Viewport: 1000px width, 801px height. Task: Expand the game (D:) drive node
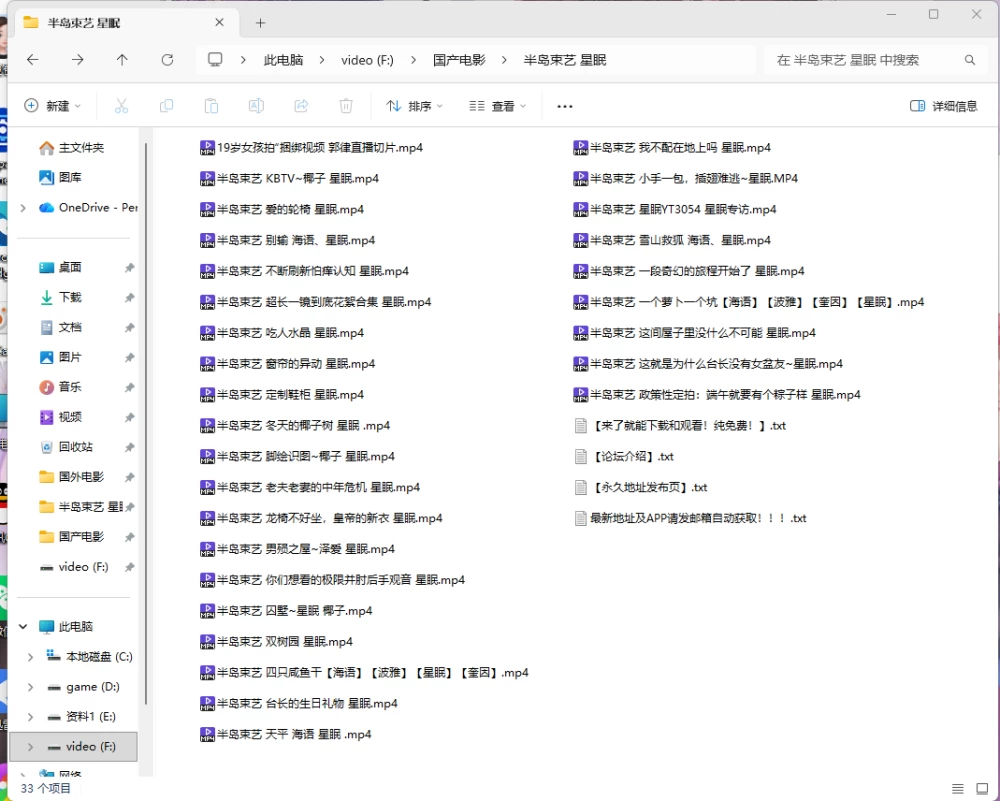[x=30, y=687]
